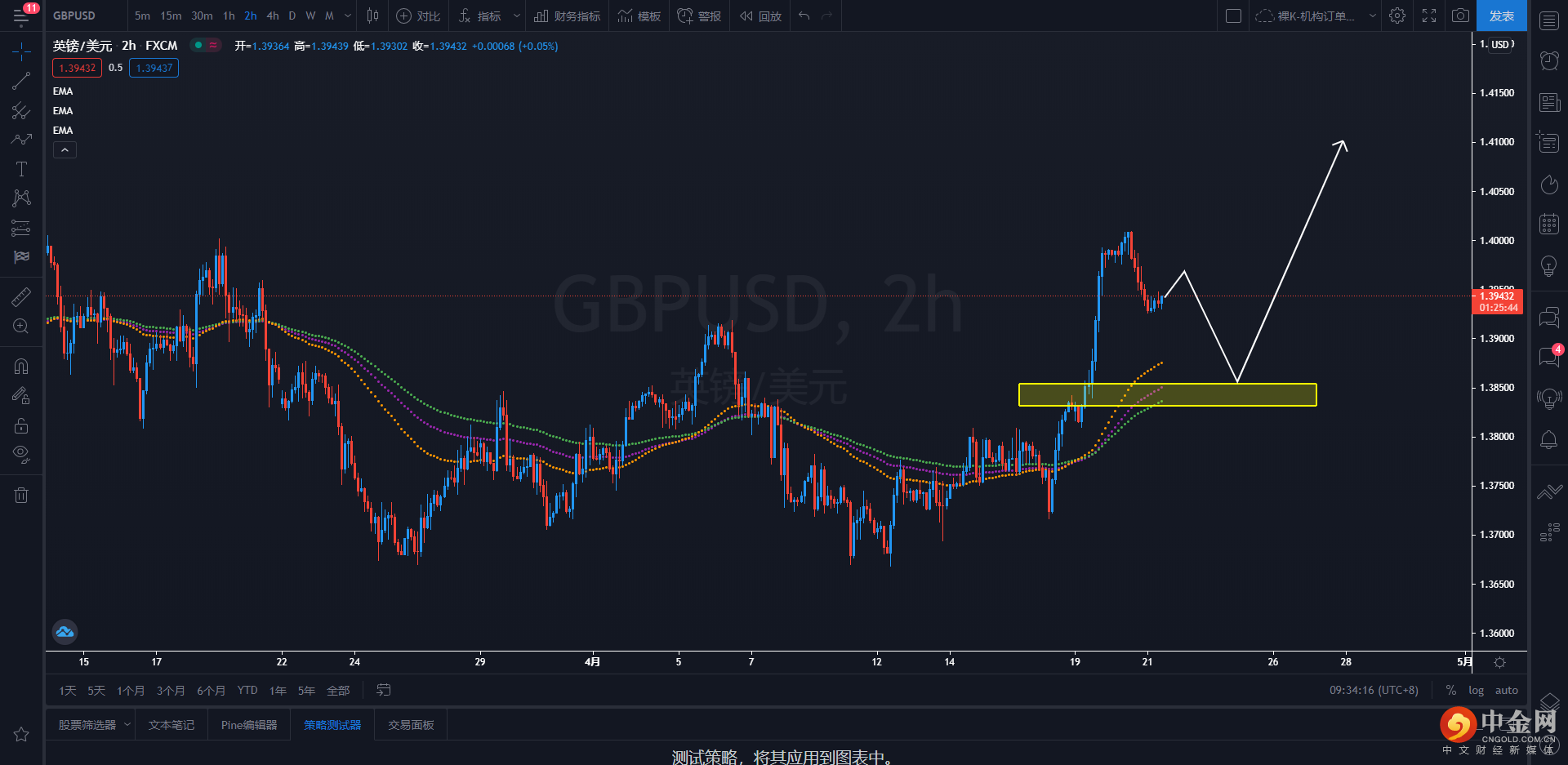Undo the last chart action
This screenshot has width=1568, height=765.
point(804,16)
